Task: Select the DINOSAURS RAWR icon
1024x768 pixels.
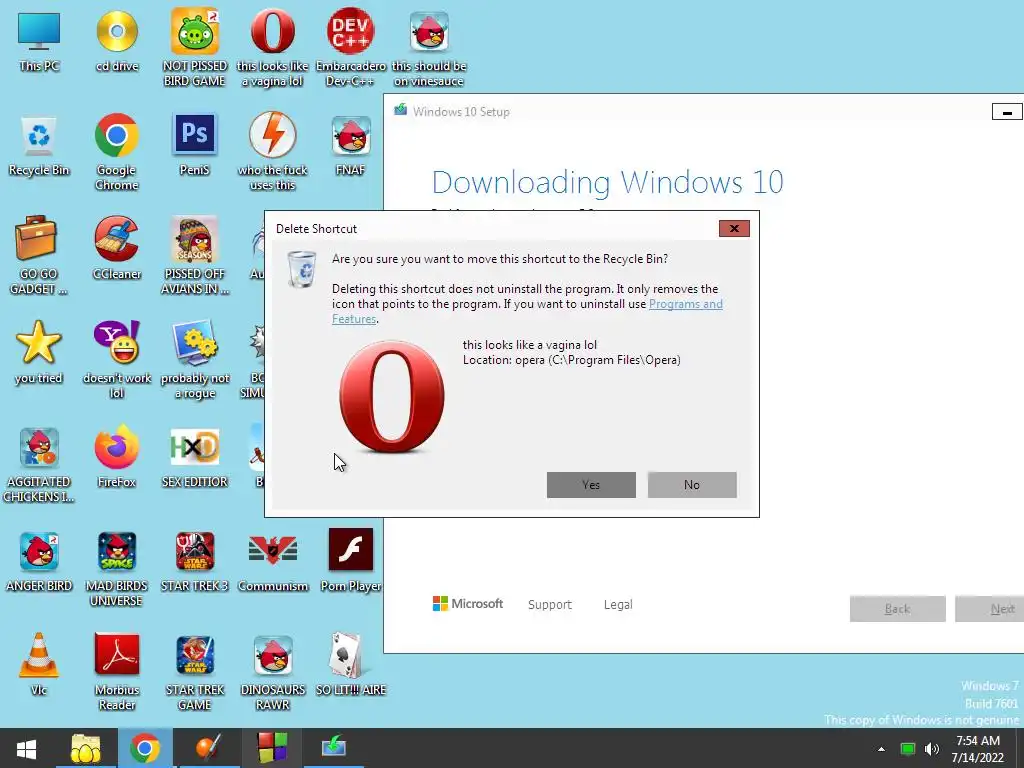Action: coord(272,671)
